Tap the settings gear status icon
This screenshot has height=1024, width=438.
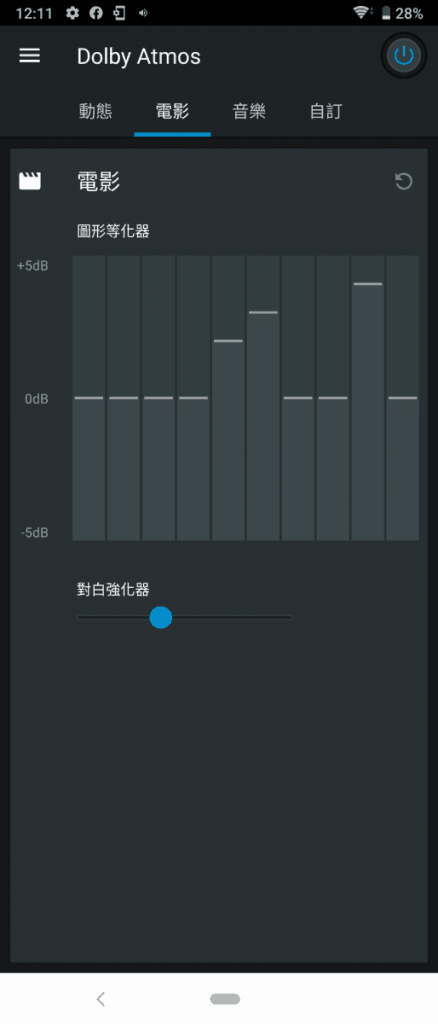click(72, 13)
